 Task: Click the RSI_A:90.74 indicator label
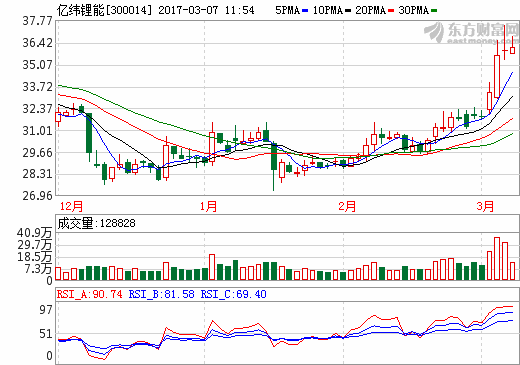pyautogui.click(x=90, y=294)
